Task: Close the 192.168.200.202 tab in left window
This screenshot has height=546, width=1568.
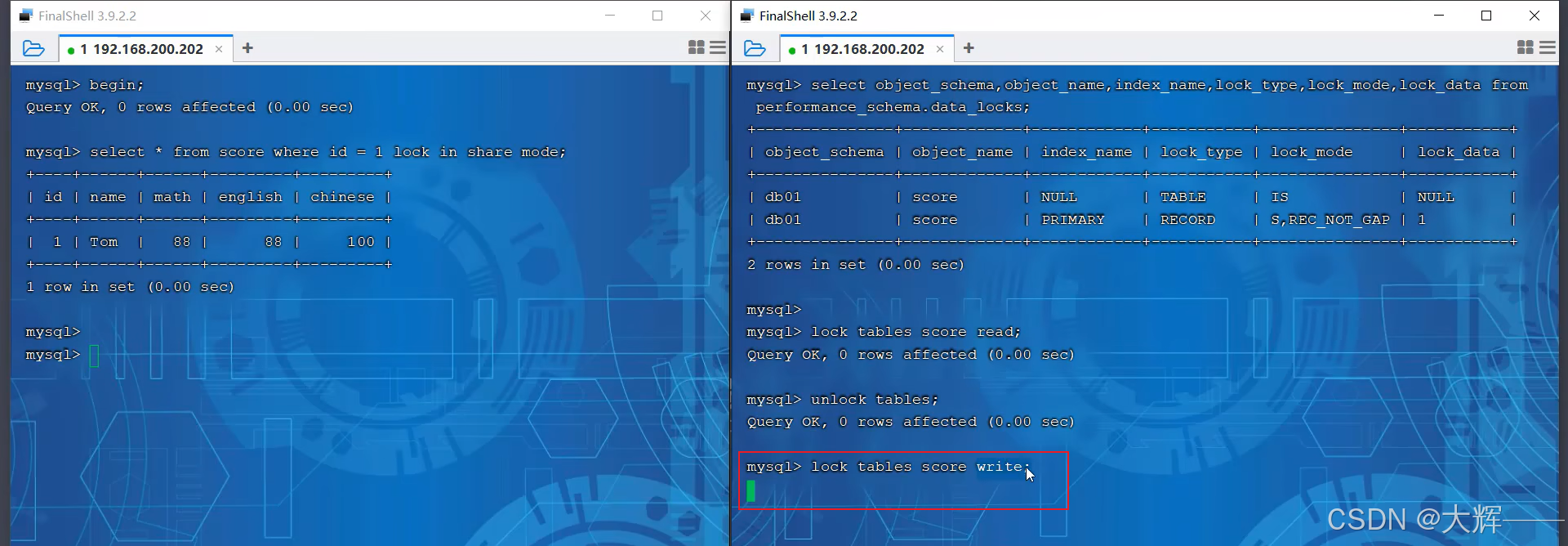Action: [219, 49]
